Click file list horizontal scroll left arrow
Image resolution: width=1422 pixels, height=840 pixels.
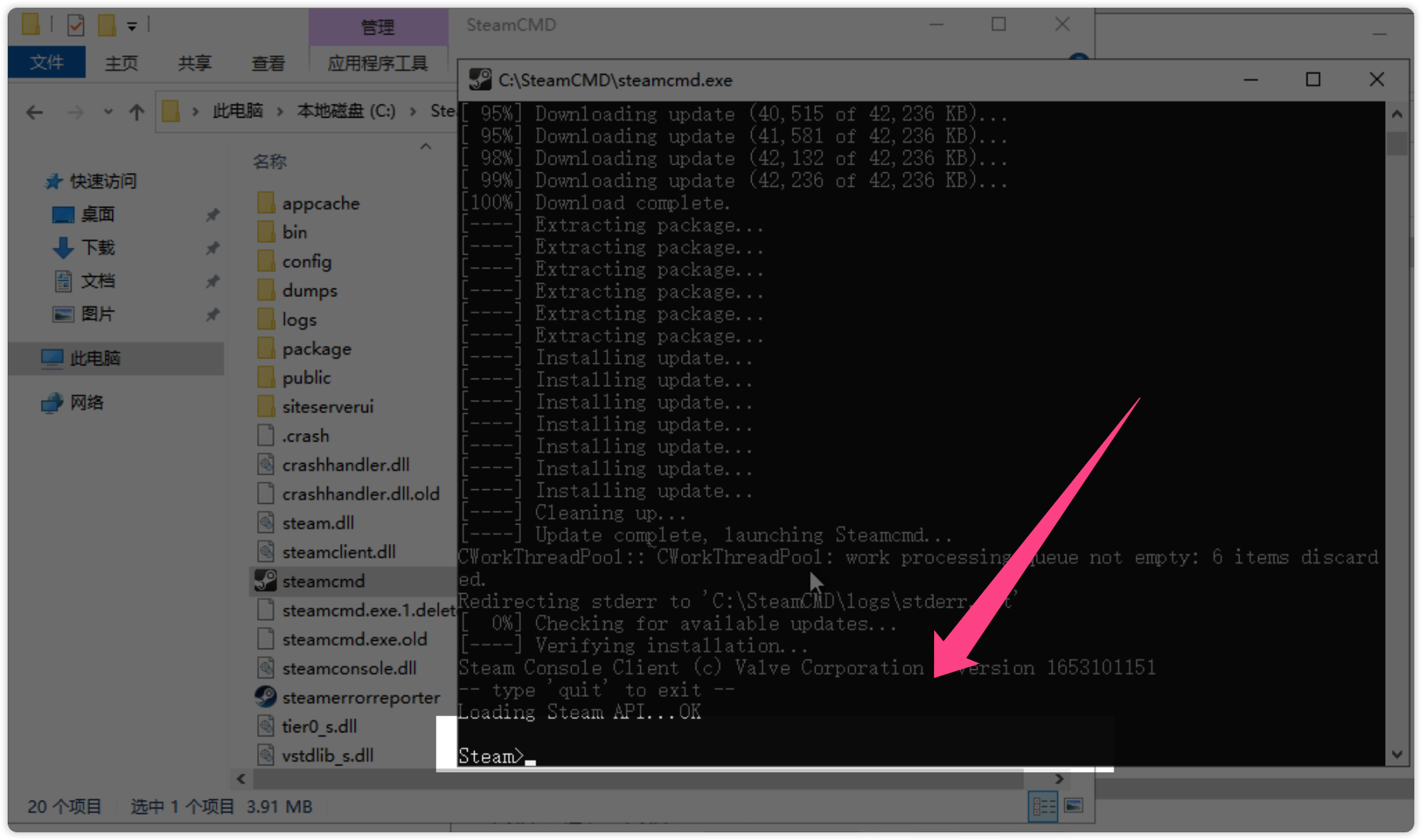[x=241, y=779]
